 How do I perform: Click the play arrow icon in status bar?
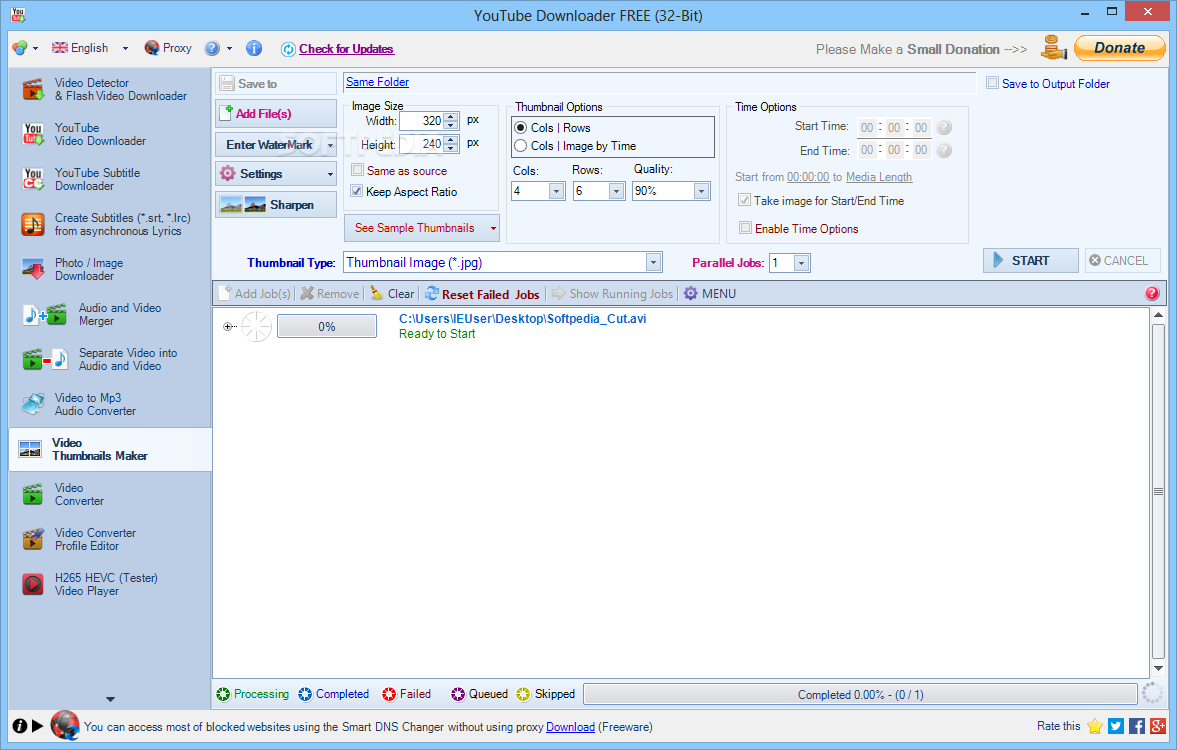(x=38, y=726)
